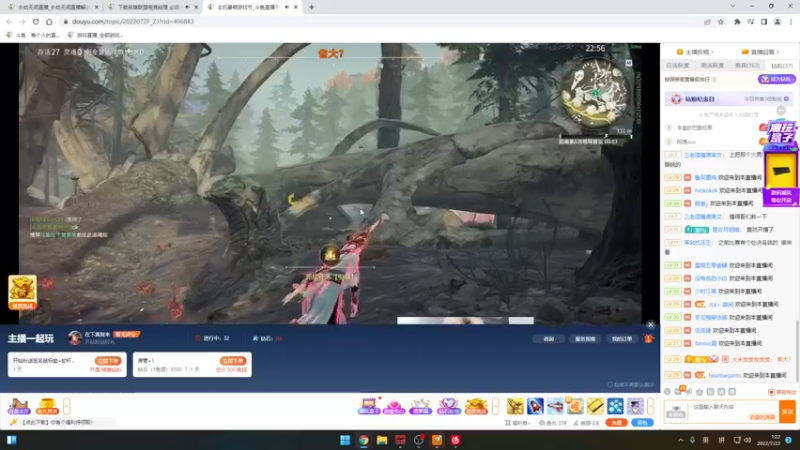The width and height of the screenshot is (800, 450).
Task: Open the browser extensions puzzle icon
Action: pyautogui.click(x=737, y=22)
